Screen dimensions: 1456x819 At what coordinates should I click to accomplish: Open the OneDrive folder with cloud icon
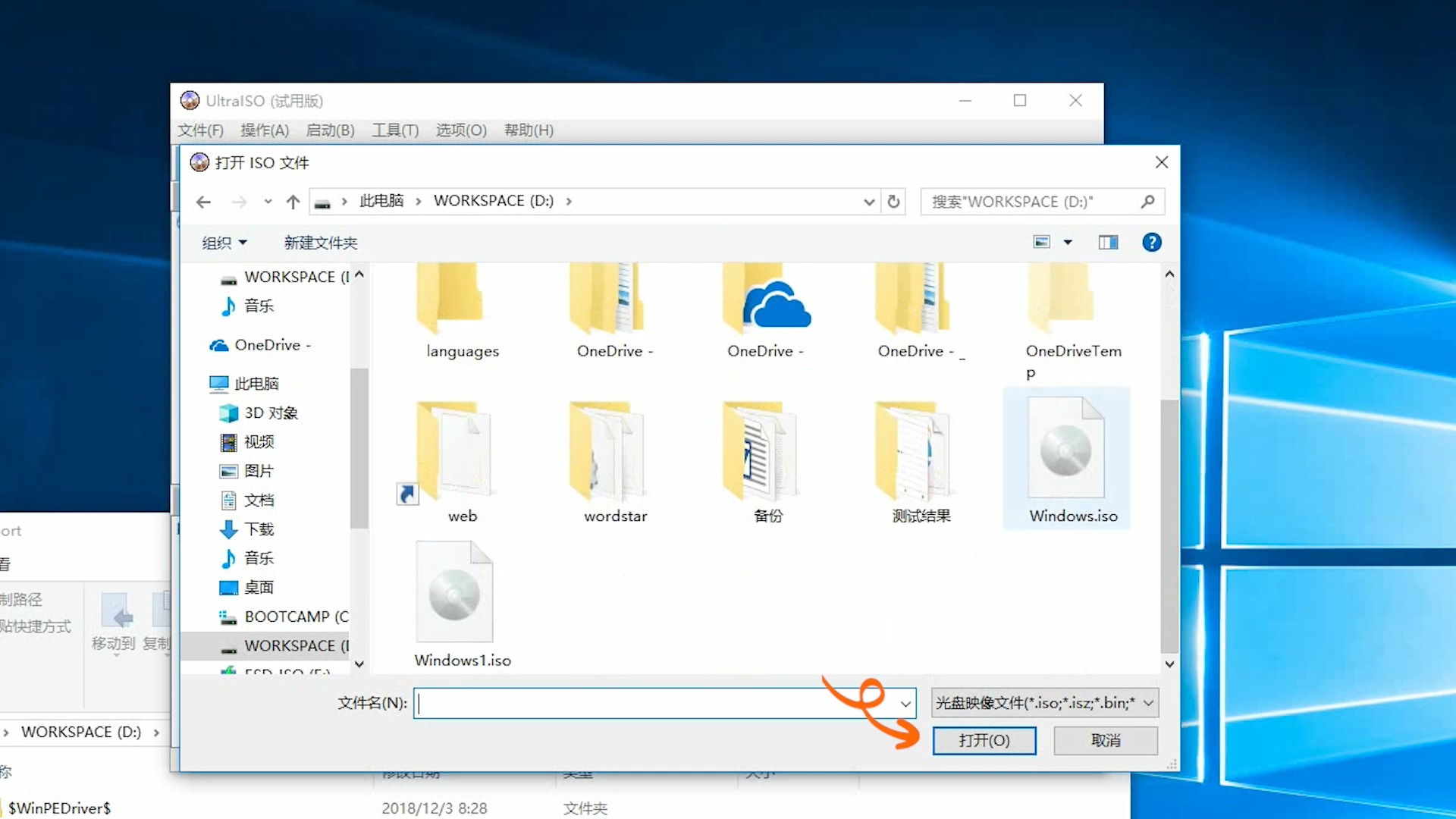coord(767,312)
